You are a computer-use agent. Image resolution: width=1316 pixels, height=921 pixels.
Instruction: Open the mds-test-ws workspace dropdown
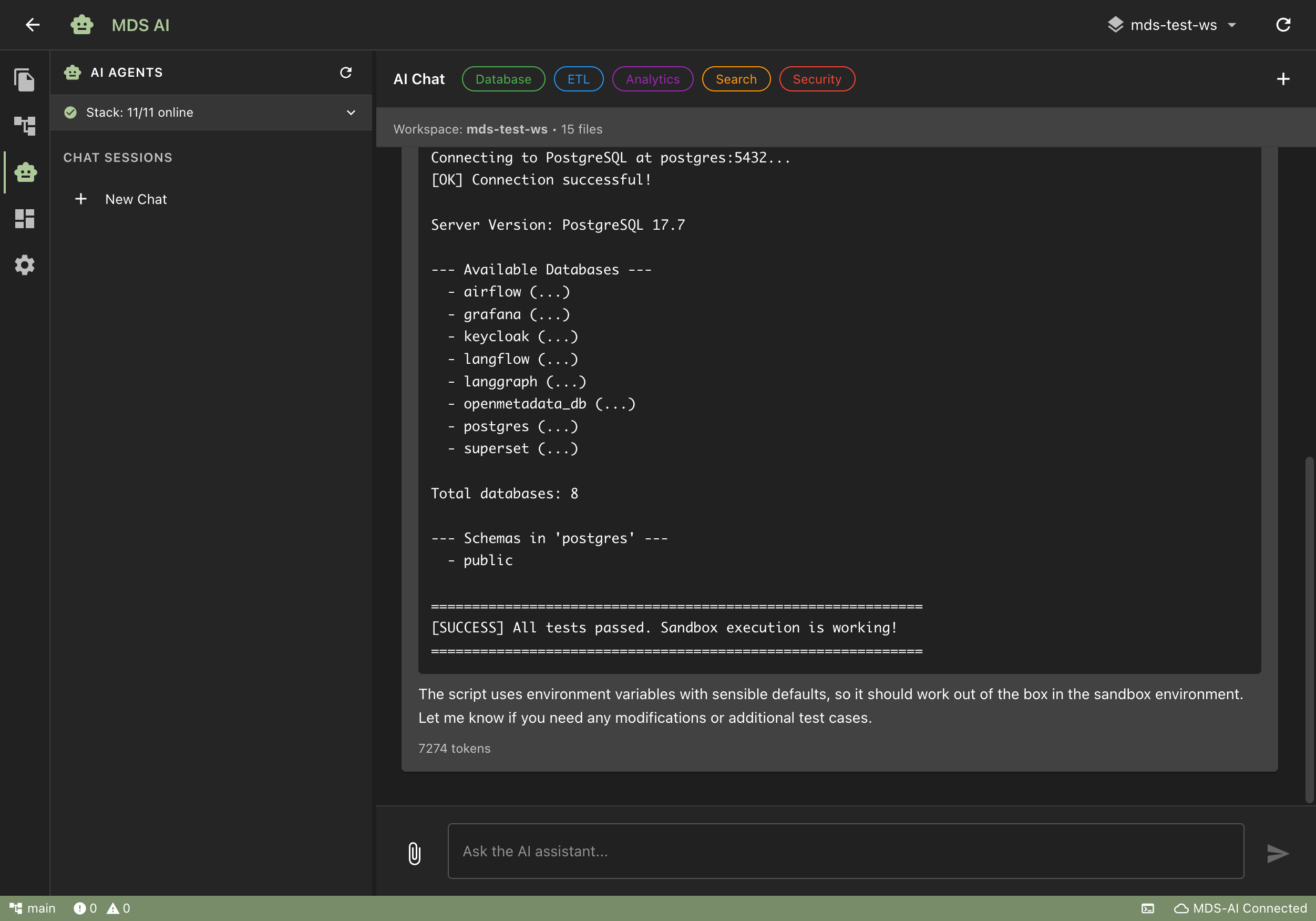pos(1173,25)
